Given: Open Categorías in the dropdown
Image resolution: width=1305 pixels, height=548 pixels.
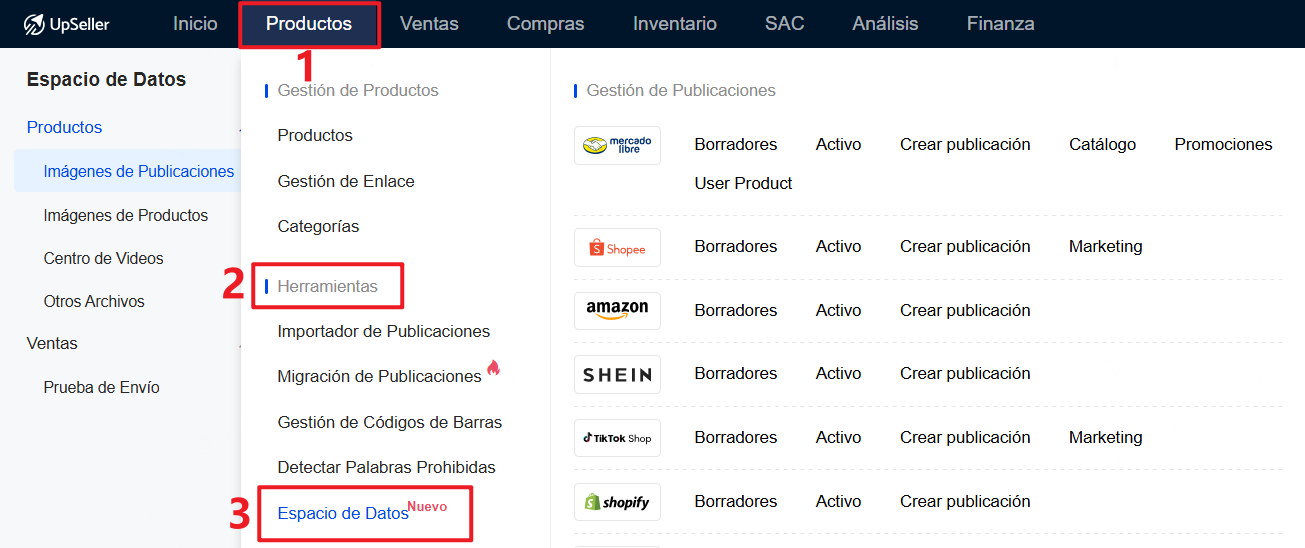Looking at the screenshot, I should [x=318, y=226].
